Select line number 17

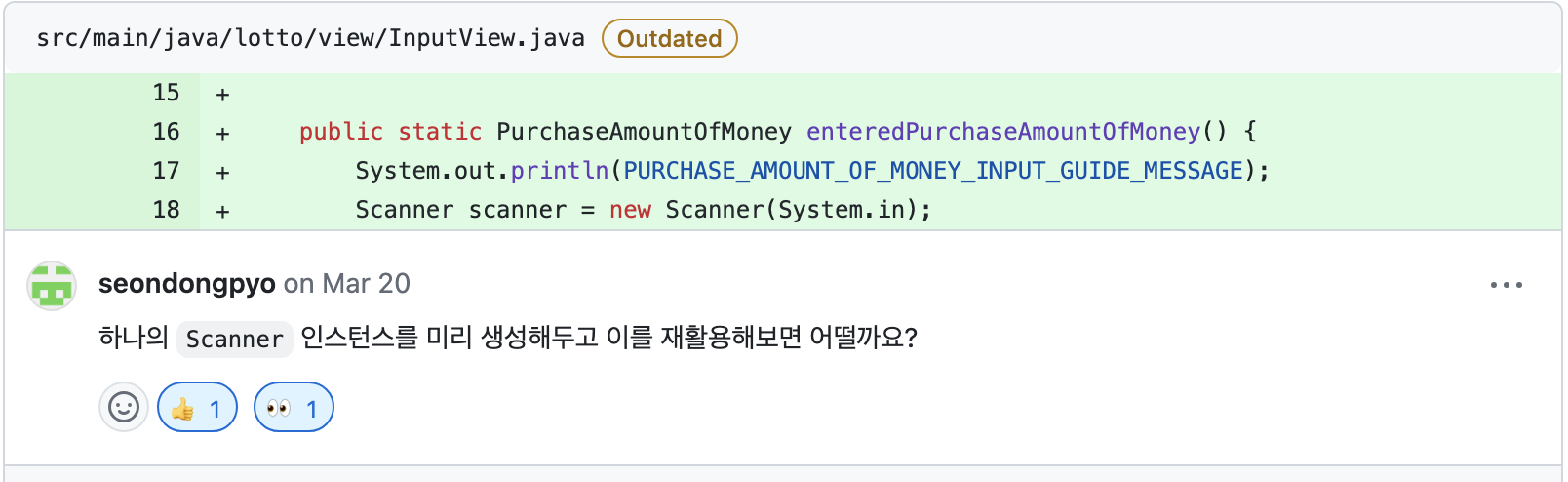coord(167,171)
